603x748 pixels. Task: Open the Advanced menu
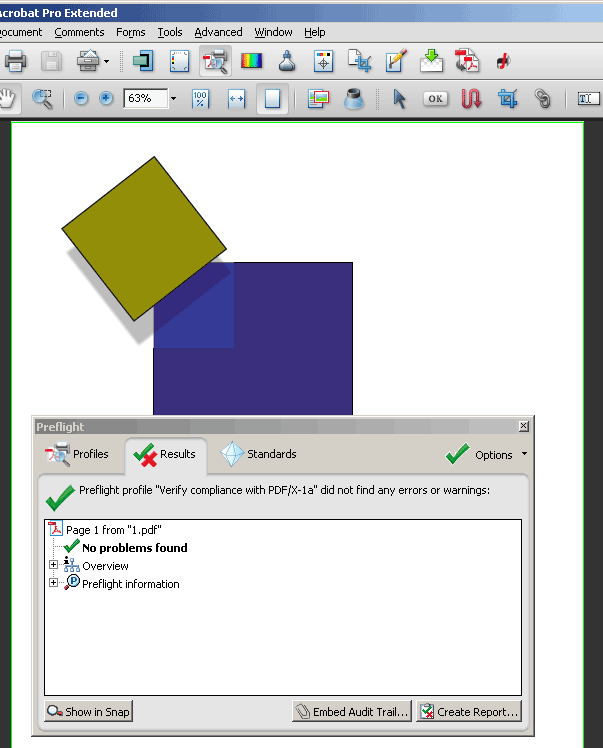tap(218, 32)
